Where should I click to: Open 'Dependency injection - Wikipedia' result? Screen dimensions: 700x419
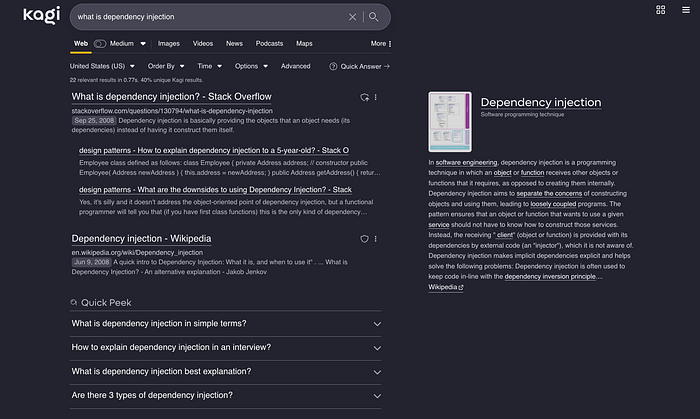click(x=141, y=239)
